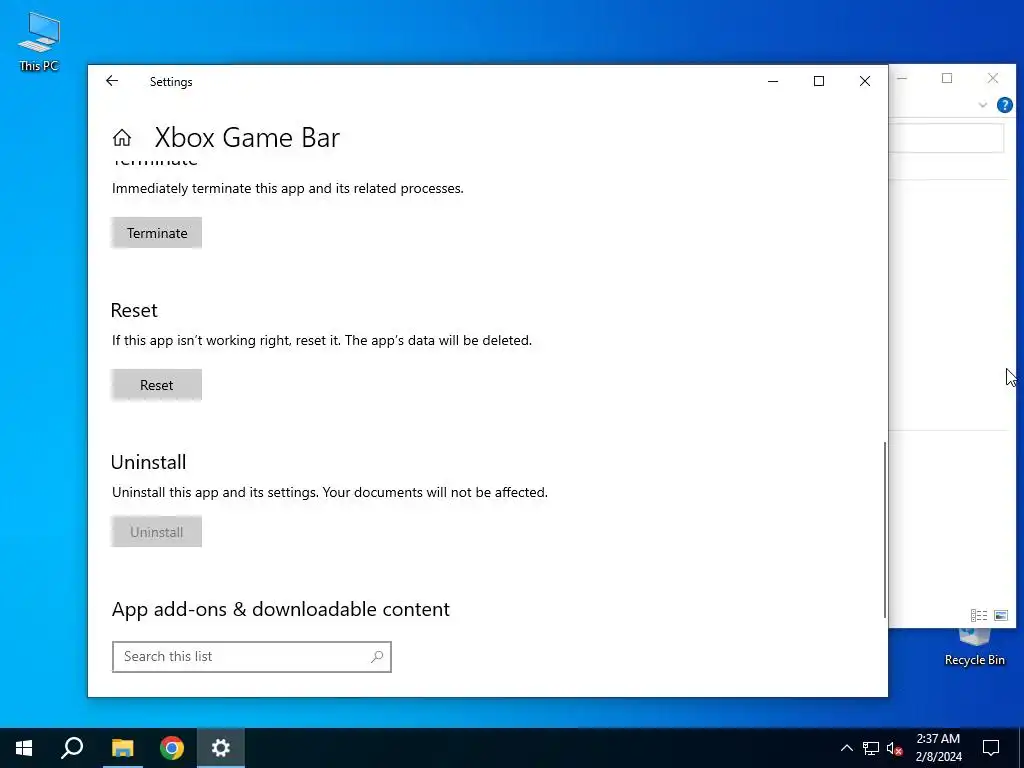Switch background window to details view
This screenshot has height=768, width=1024.
pyautogui.click(x=979, y=615)
